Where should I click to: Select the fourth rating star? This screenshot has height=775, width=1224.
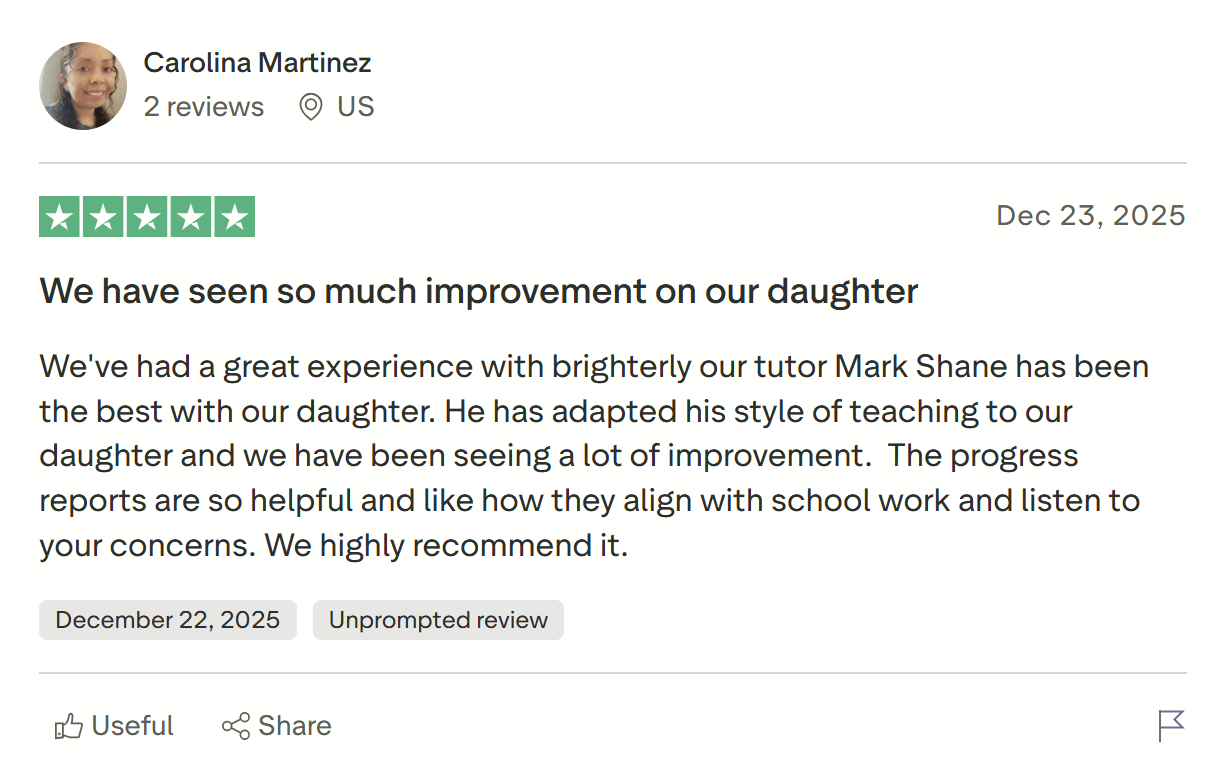(x=191, y=217)
